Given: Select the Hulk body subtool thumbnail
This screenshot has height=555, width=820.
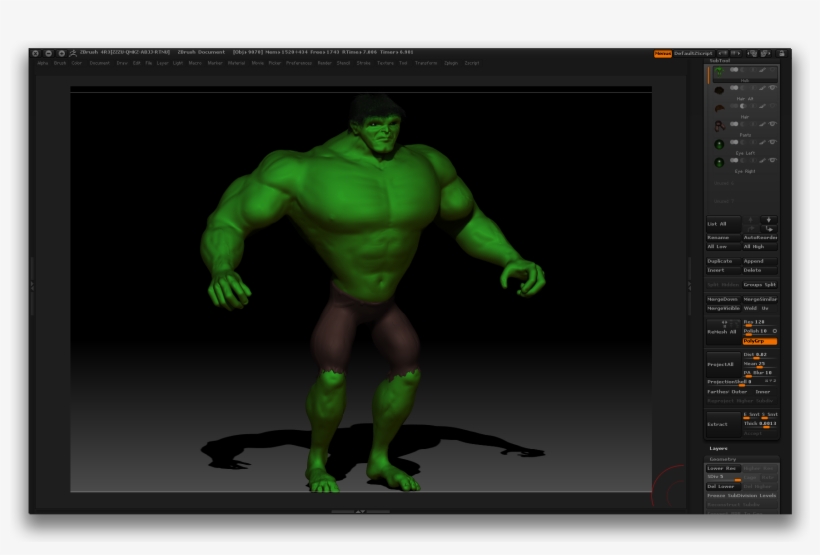Looking at the screenshot, I should 719,72.
